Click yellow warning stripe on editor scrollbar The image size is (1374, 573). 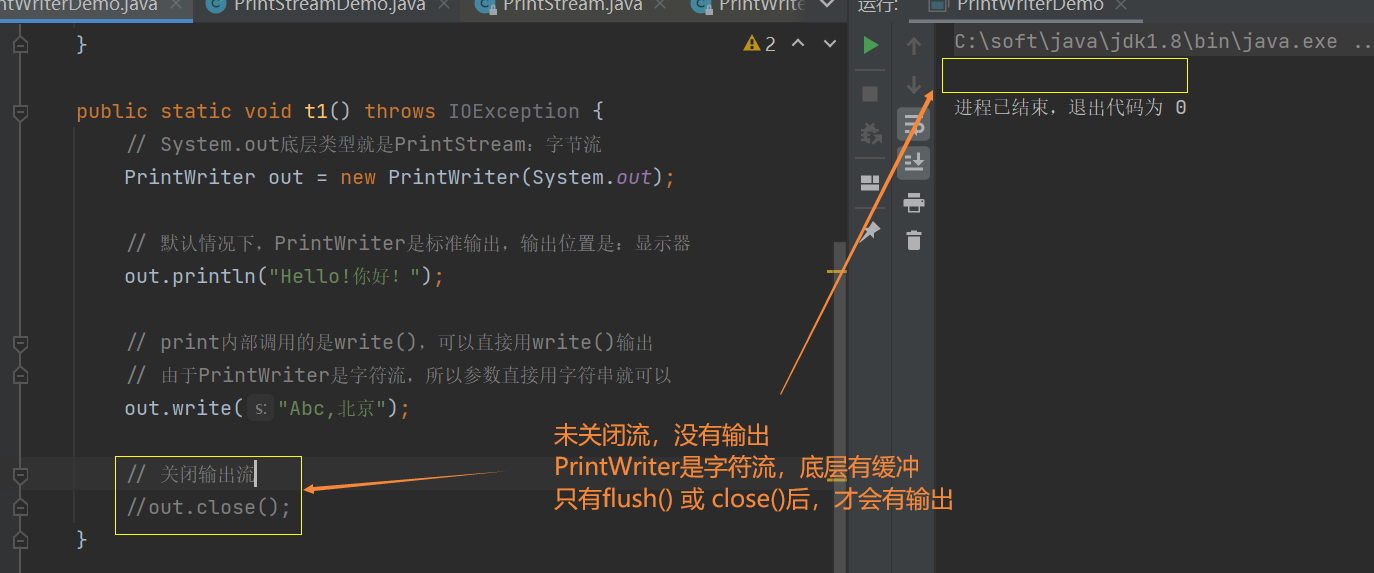point(836,272)
